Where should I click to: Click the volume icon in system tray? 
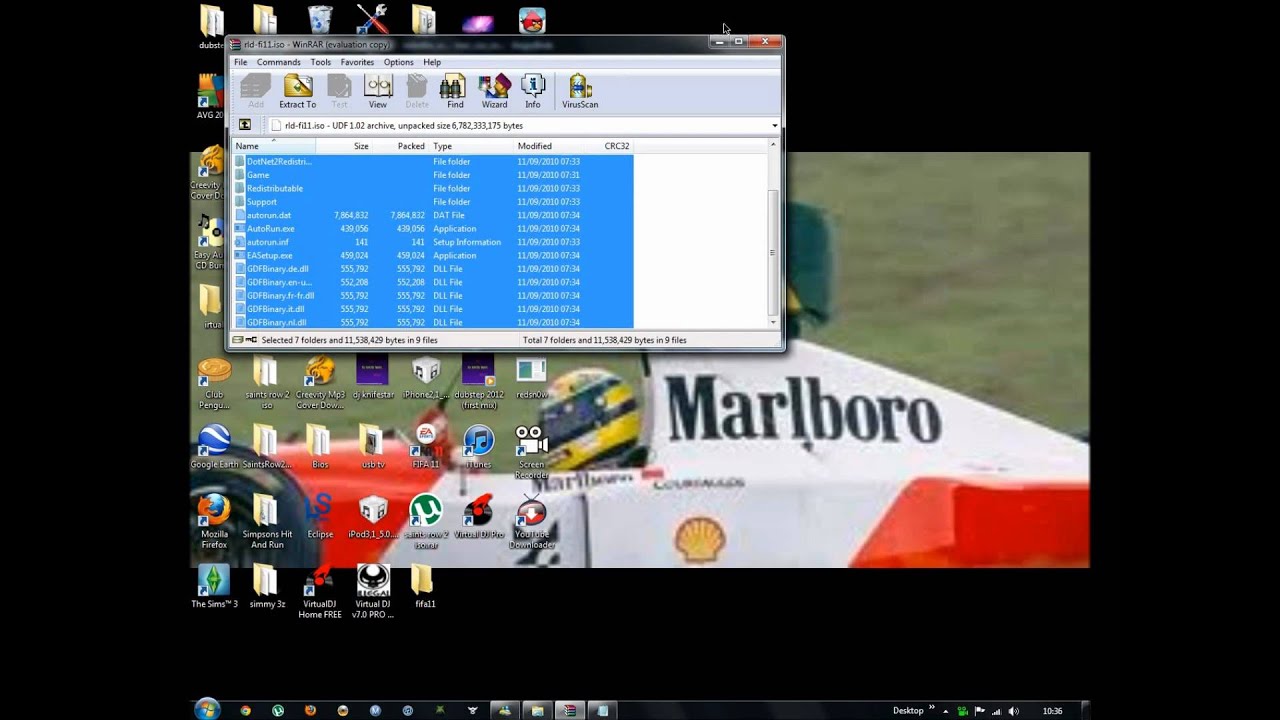tap(1015, 711)
